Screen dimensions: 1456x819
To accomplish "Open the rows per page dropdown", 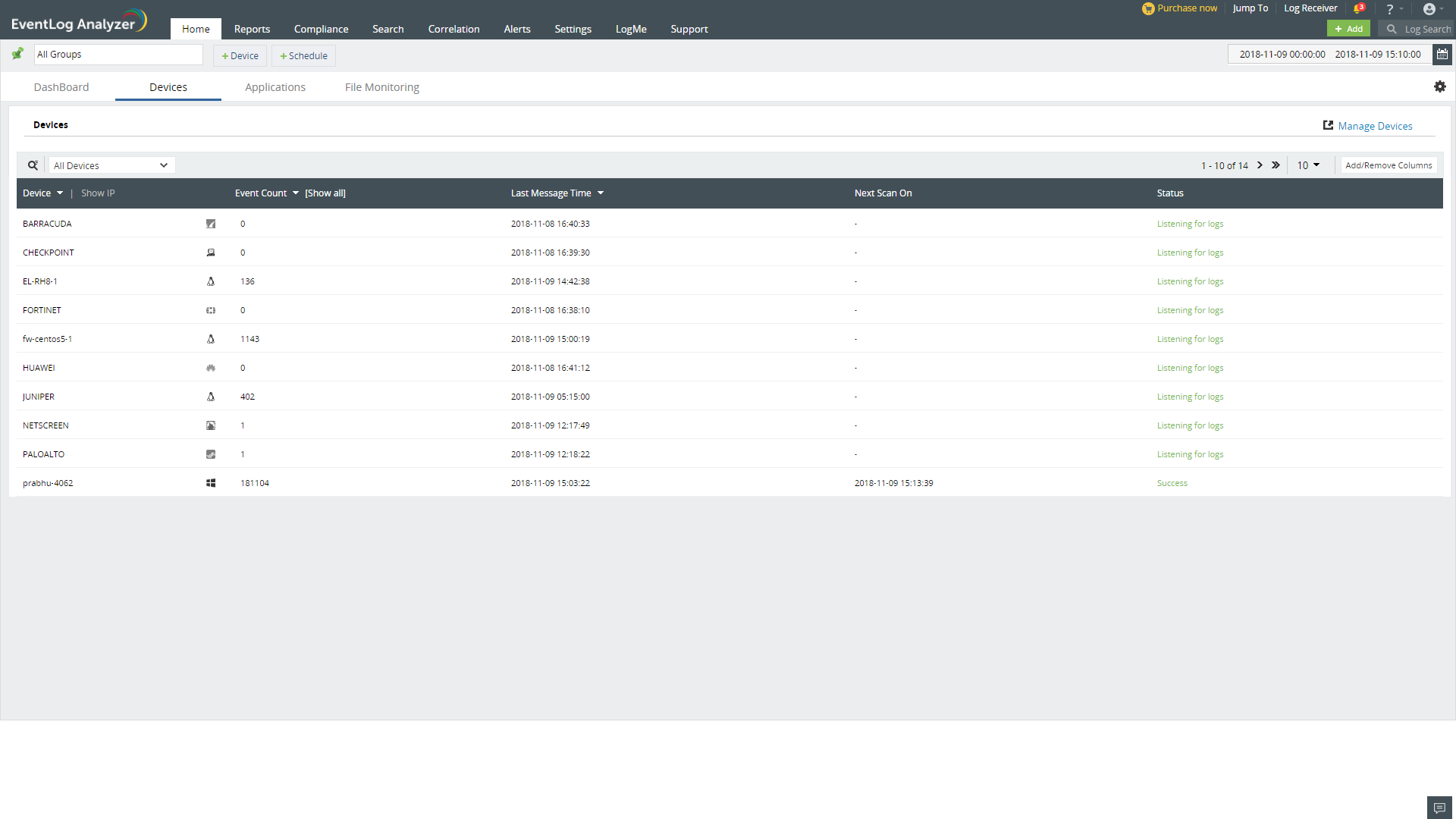I will [1308, 165].
